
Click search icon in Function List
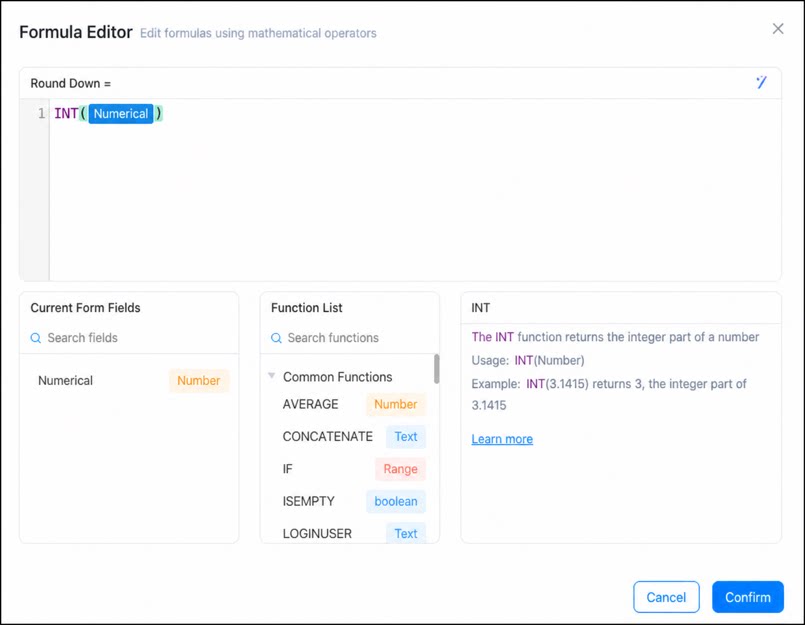(276, 338)
